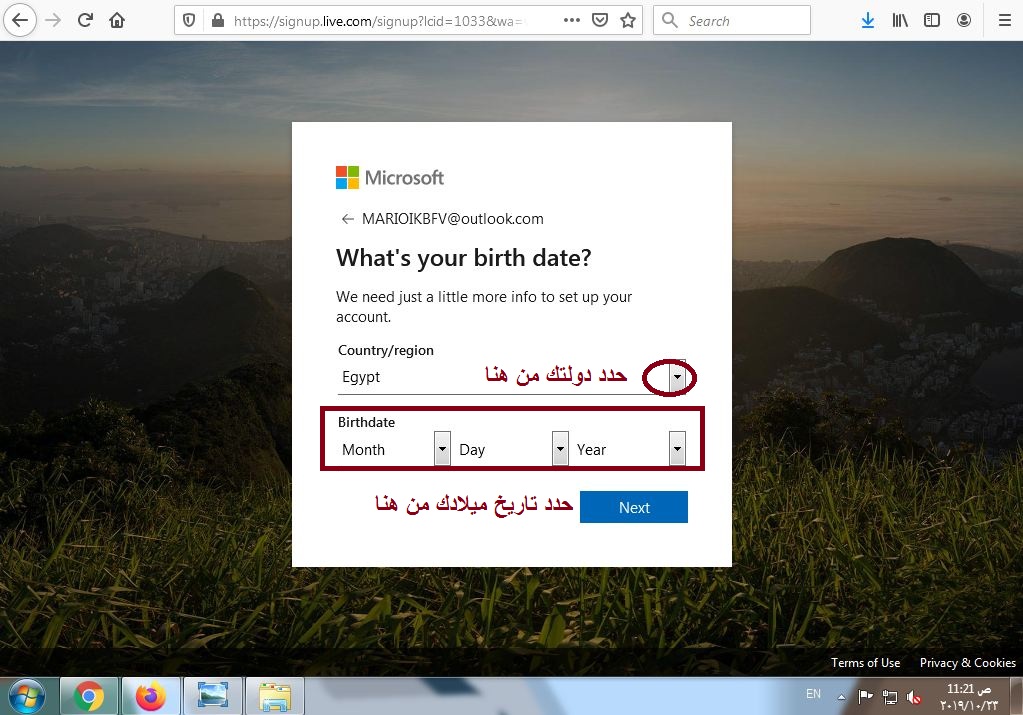Click the content blocking shield icon

(187, 20)
